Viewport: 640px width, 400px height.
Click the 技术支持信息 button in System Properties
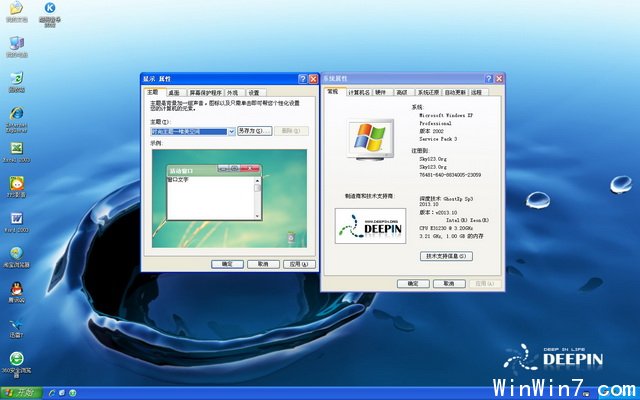point(446,256)
